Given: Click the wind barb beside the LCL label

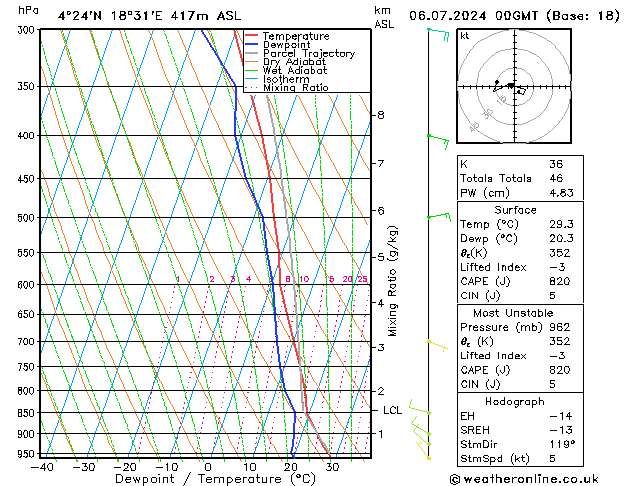Looking at the screenshot, I should 420,410.
